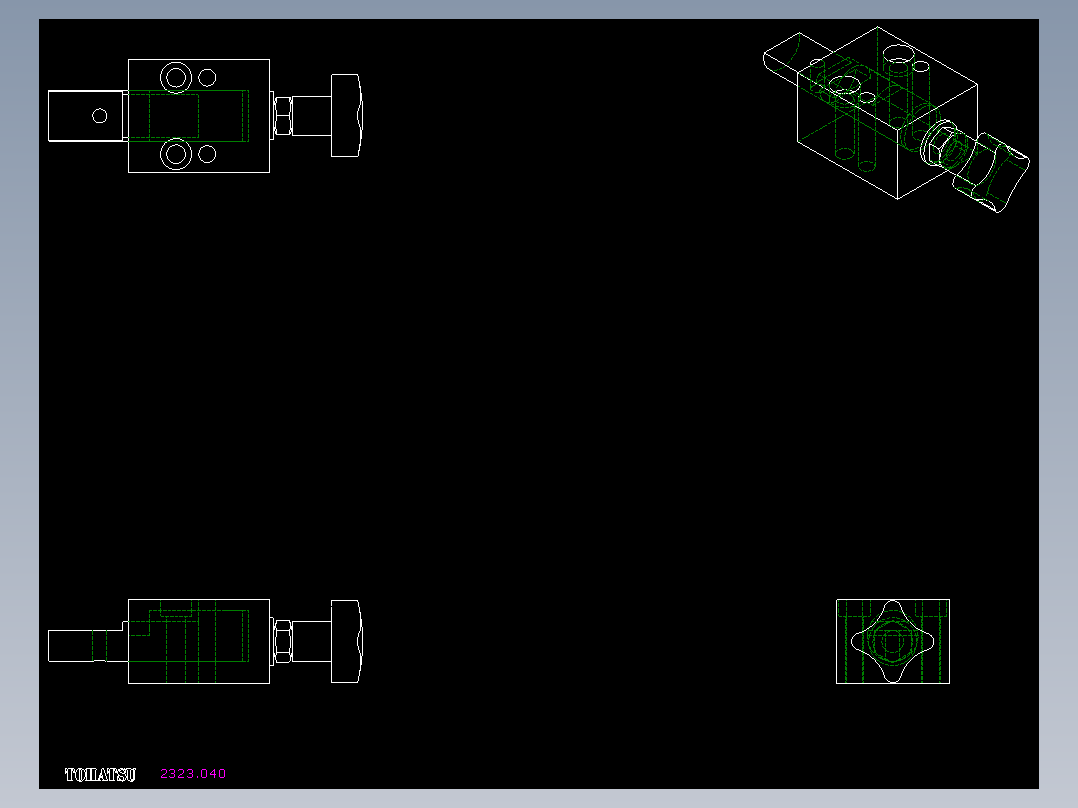Select the isometric 3D view of the valve
The image size is (1078, 808).
[896, 120]
